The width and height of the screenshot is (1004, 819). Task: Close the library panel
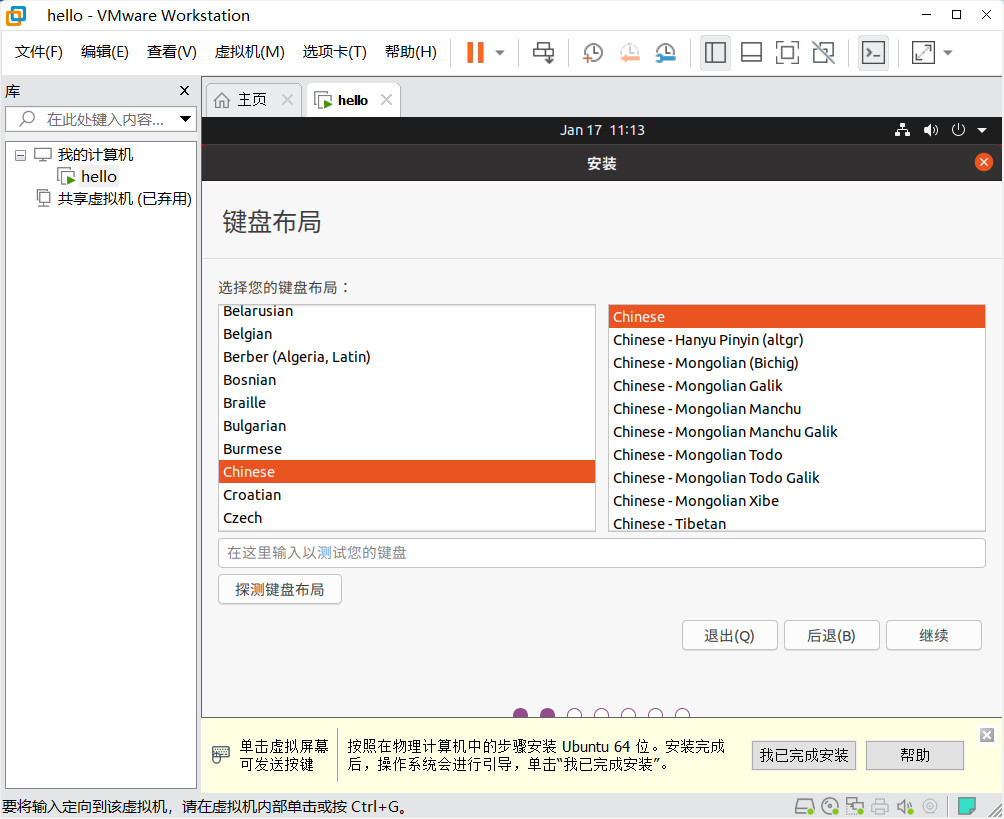[184, 91]
